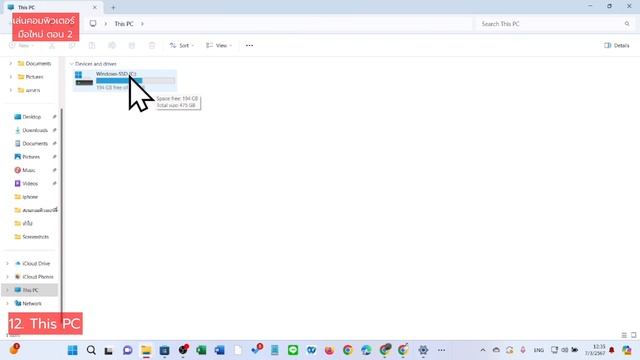
Task: Click the Paste icon in the toolbar
Action: (x=92, y=46)
